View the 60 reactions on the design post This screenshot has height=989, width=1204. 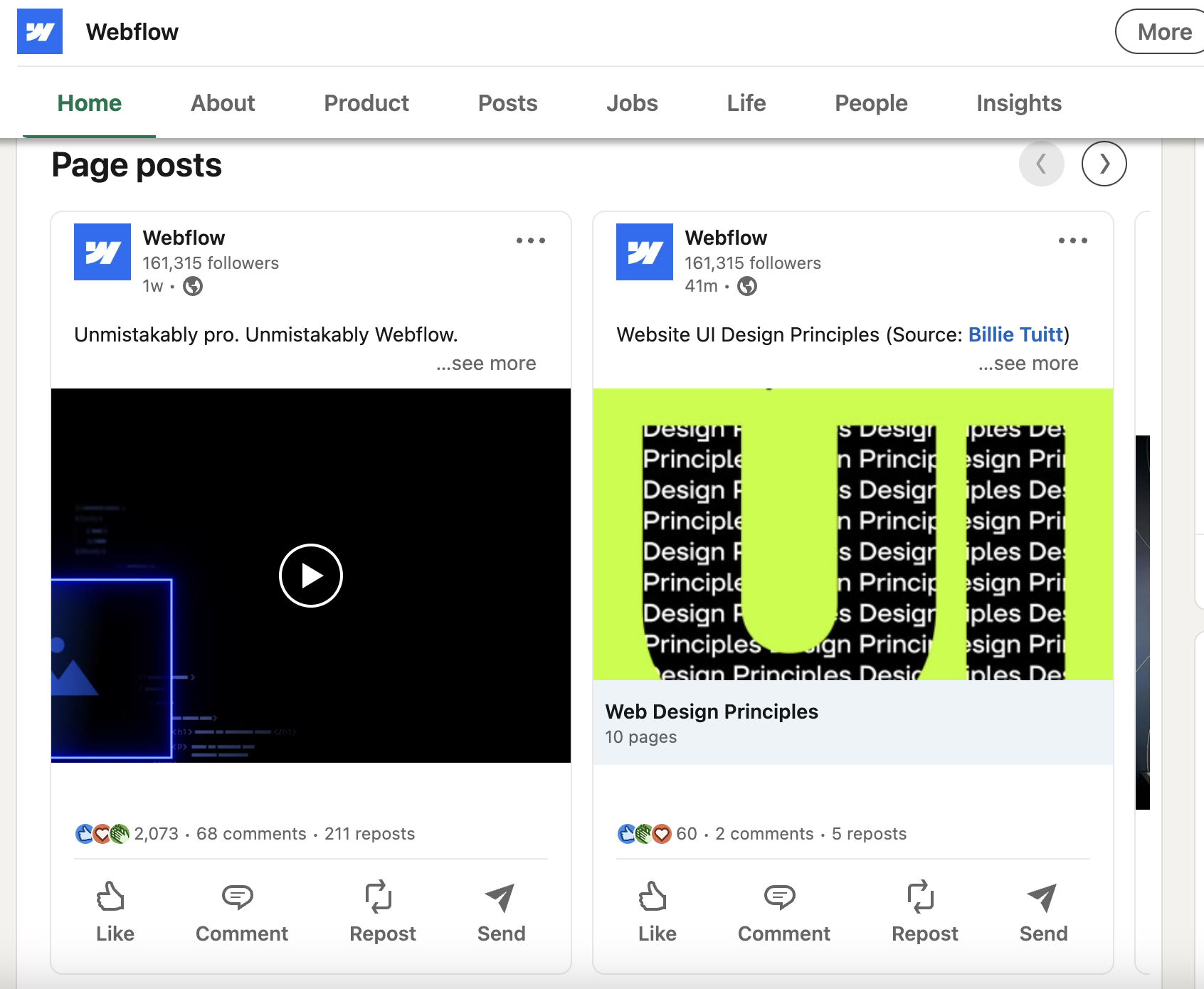(658, 834)
